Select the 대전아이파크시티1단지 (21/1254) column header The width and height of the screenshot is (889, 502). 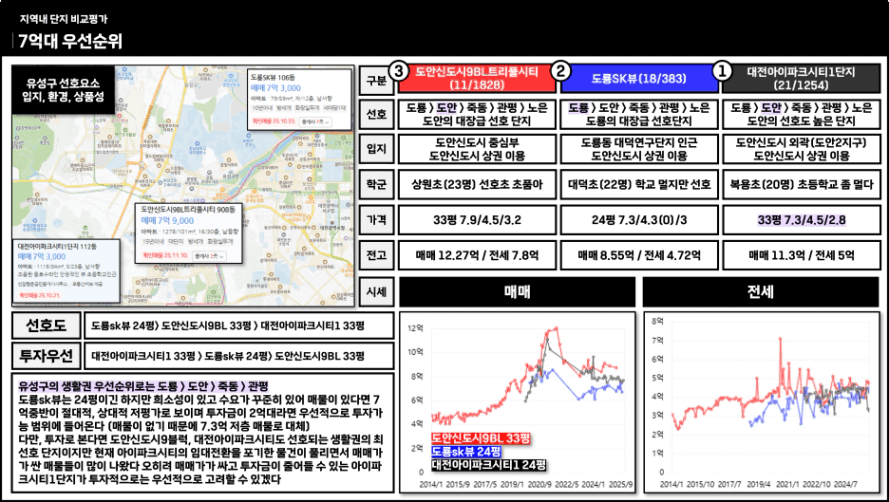coord(801,79)
